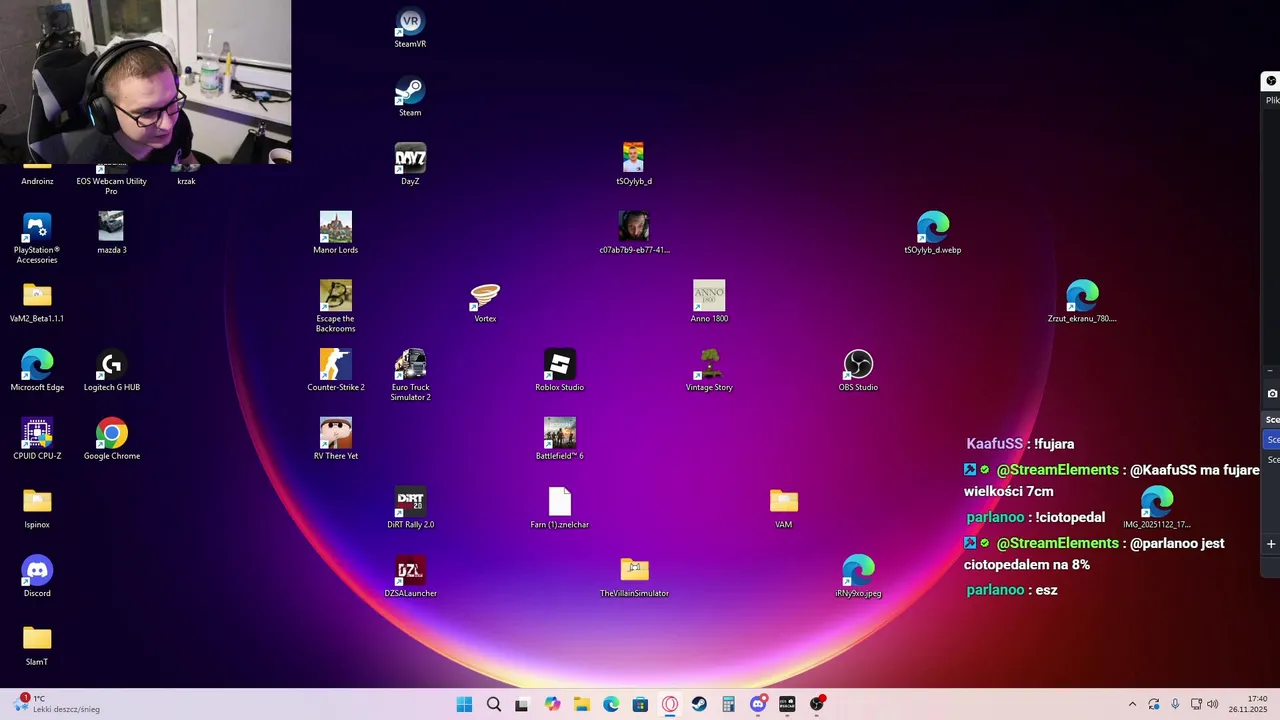Viewport: 1280px width, 720px height.
Task: Launch Copilot from the taskbar
Action: coord(552,704)
